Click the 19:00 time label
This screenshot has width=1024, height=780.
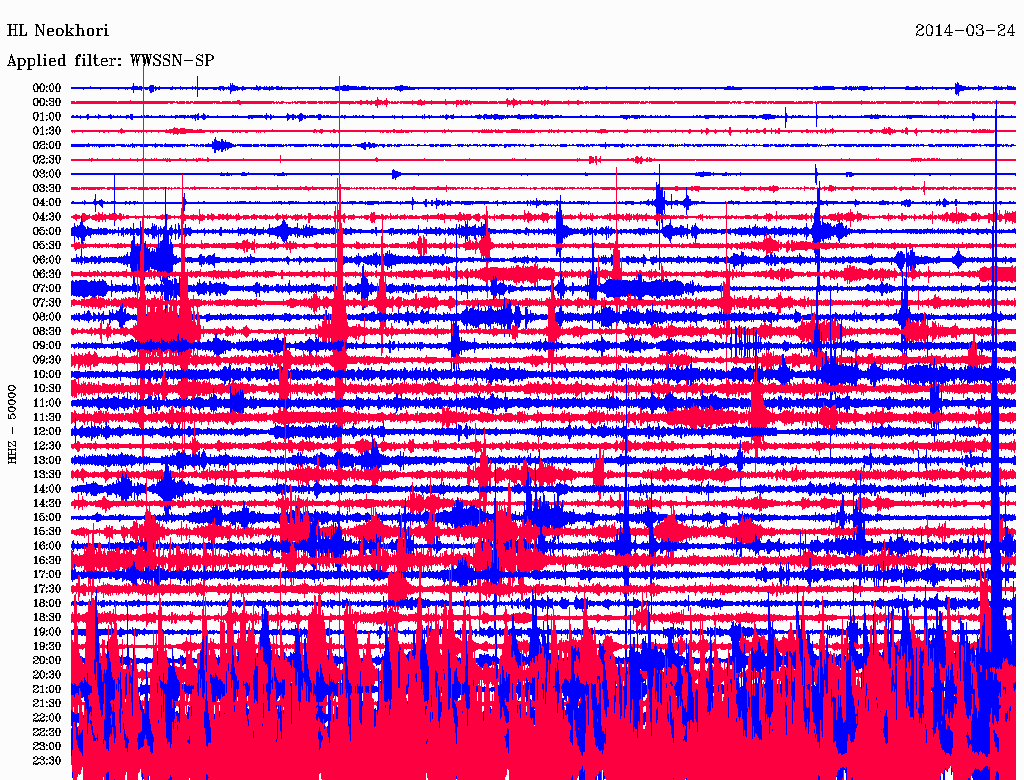pyautogui.click(x=47, y=632)
